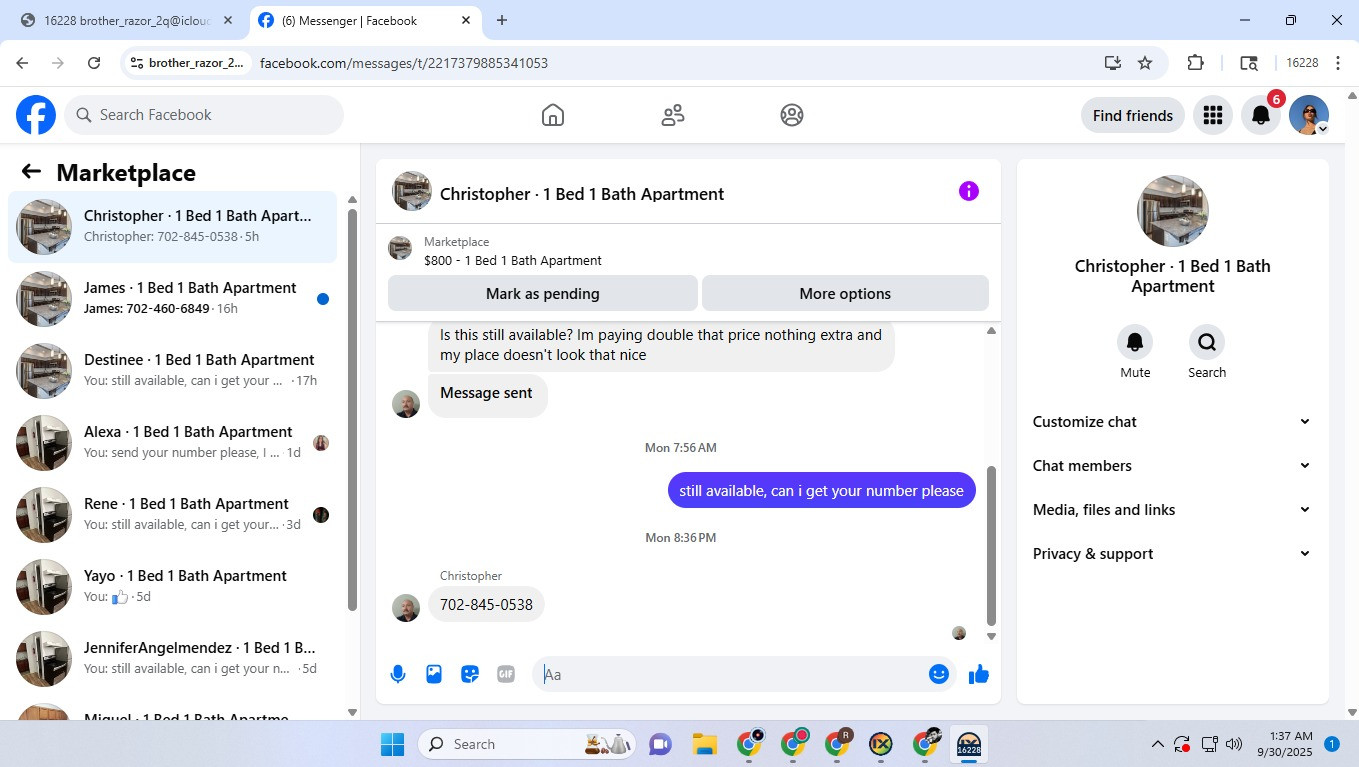This screenshot has height=767, width=1359.
Task: Click Christopher's avatar beside phone number message
Action: [x=406, y=608]
